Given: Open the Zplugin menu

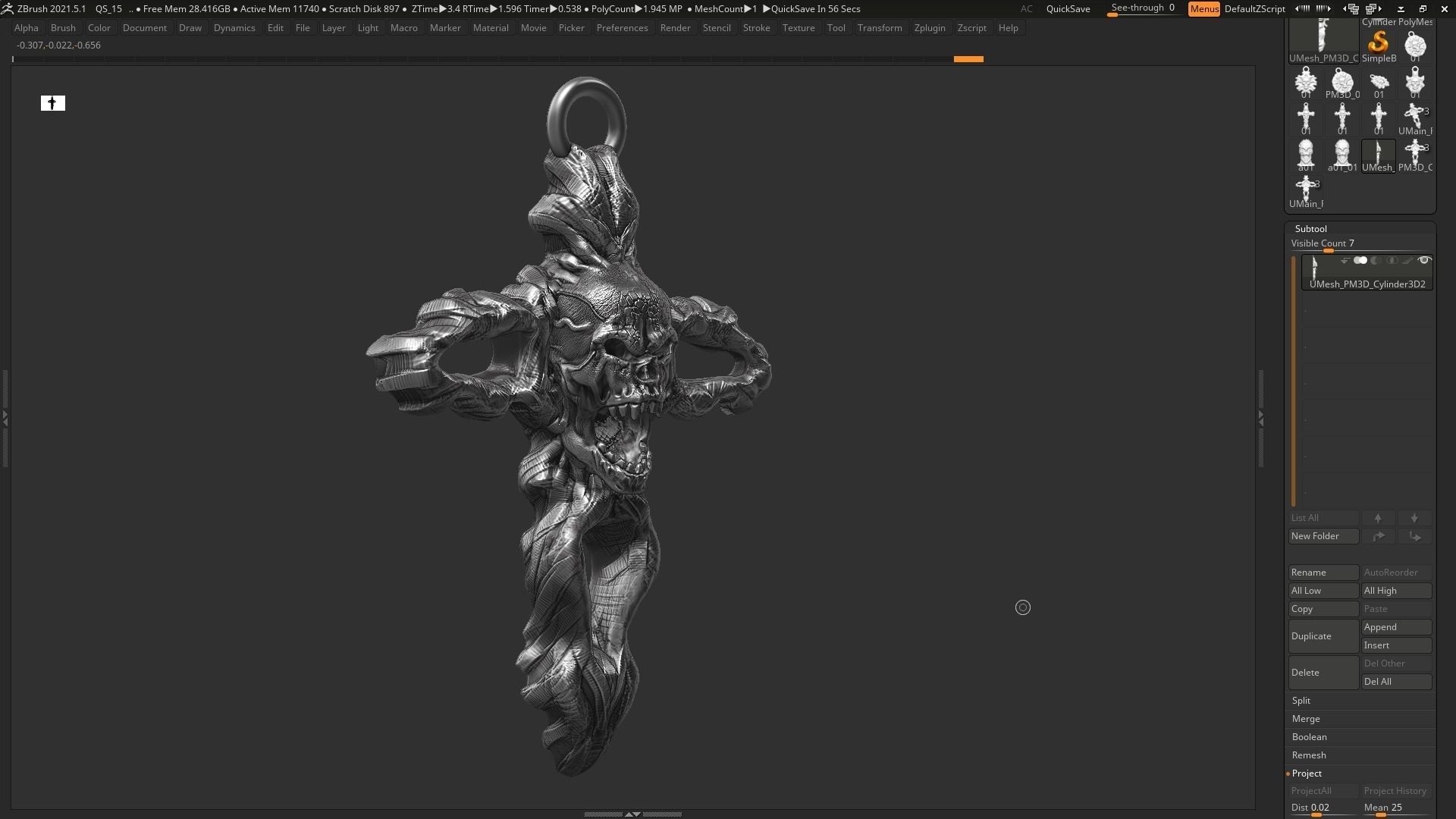Looking at the screenshot, I should click(929, 28).
